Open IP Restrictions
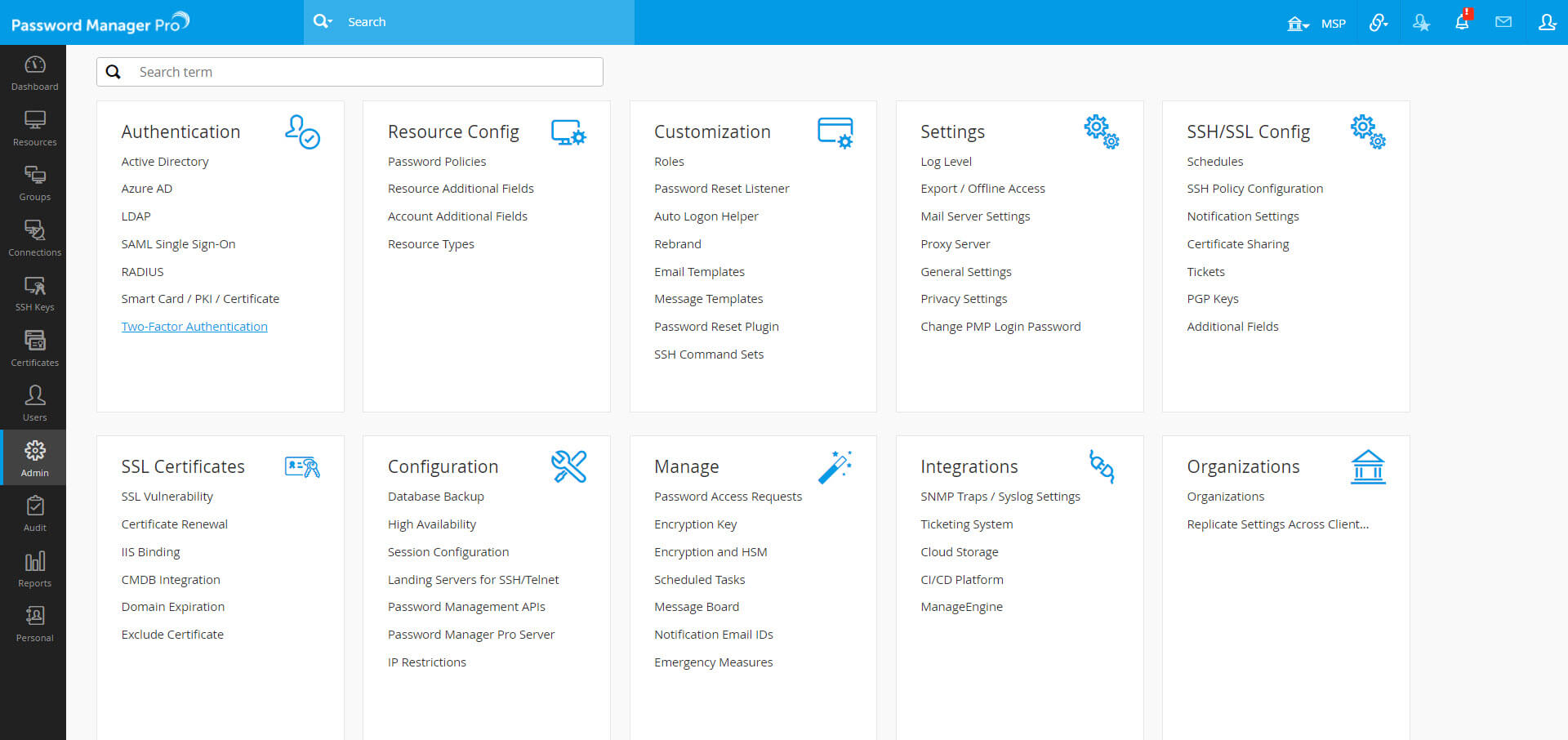 427,662
